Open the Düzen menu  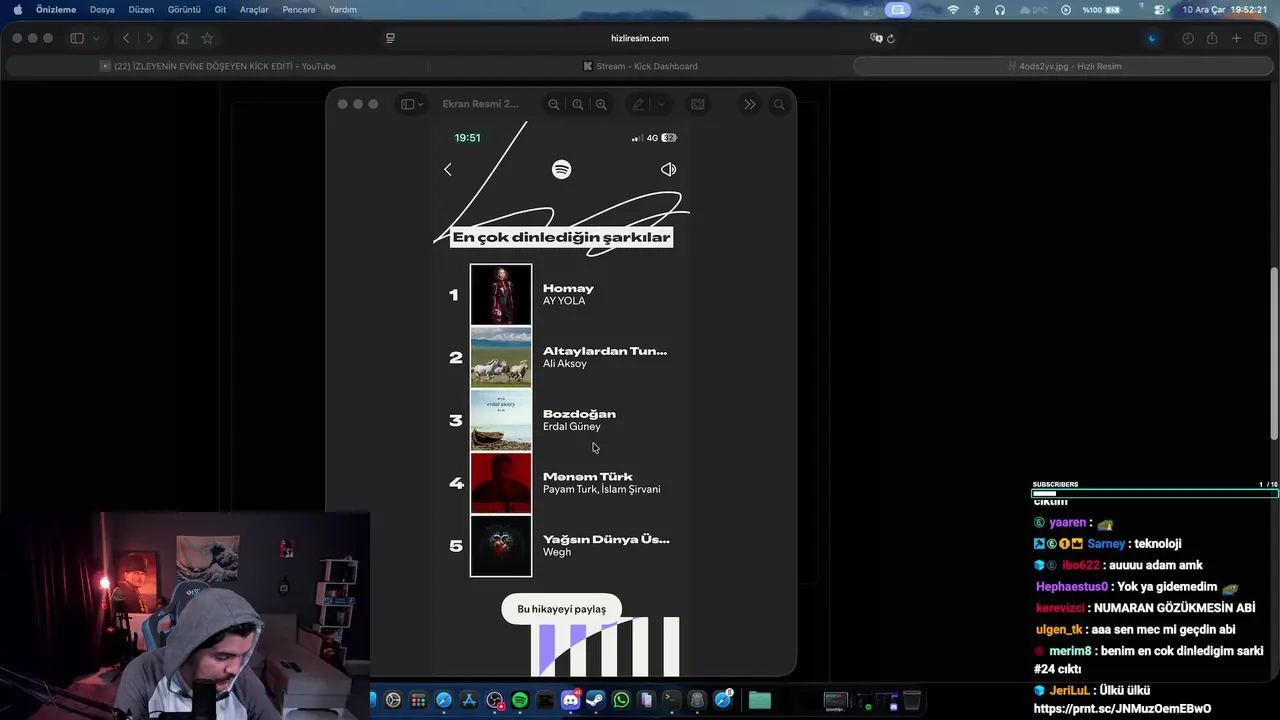pos(141,10)
